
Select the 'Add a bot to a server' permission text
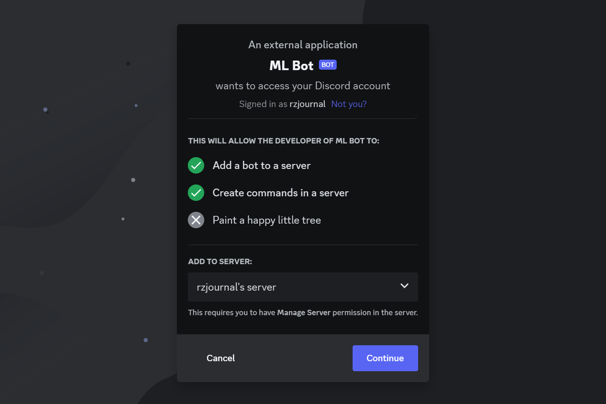pyautogui.click(x=261, y=166)
